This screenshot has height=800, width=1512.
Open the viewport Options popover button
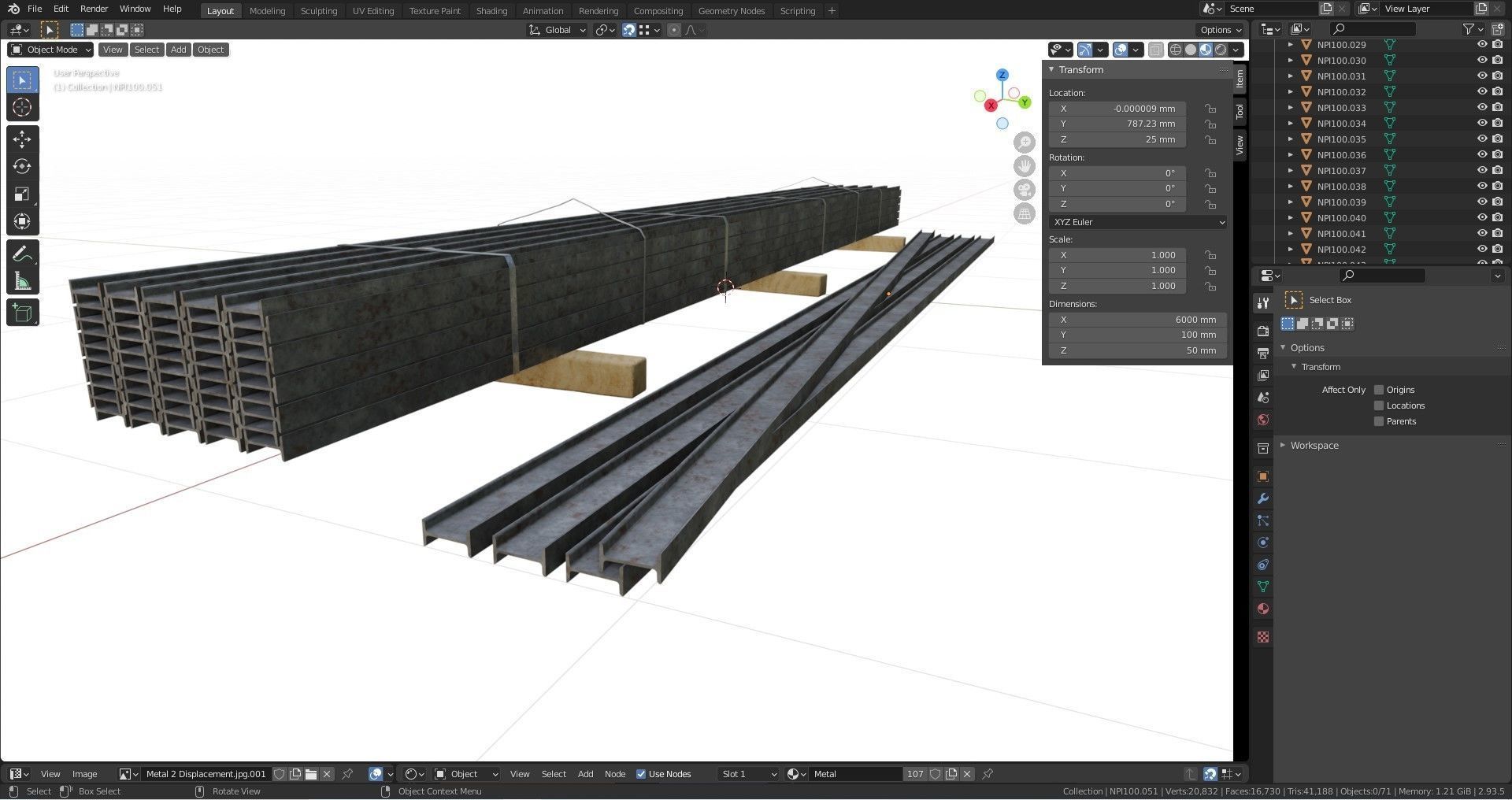click(x=1220, y=30)
